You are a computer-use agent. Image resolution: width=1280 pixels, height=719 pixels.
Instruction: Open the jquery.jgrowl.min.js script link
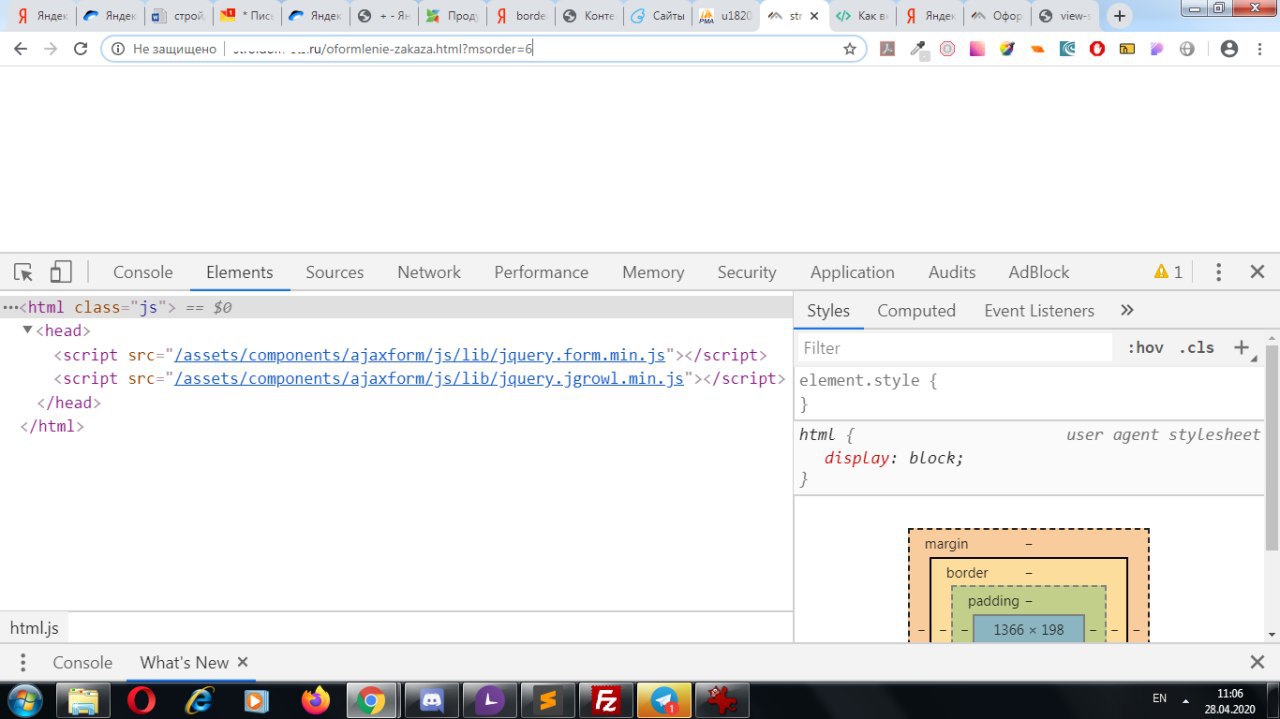[x=429, y=379]
